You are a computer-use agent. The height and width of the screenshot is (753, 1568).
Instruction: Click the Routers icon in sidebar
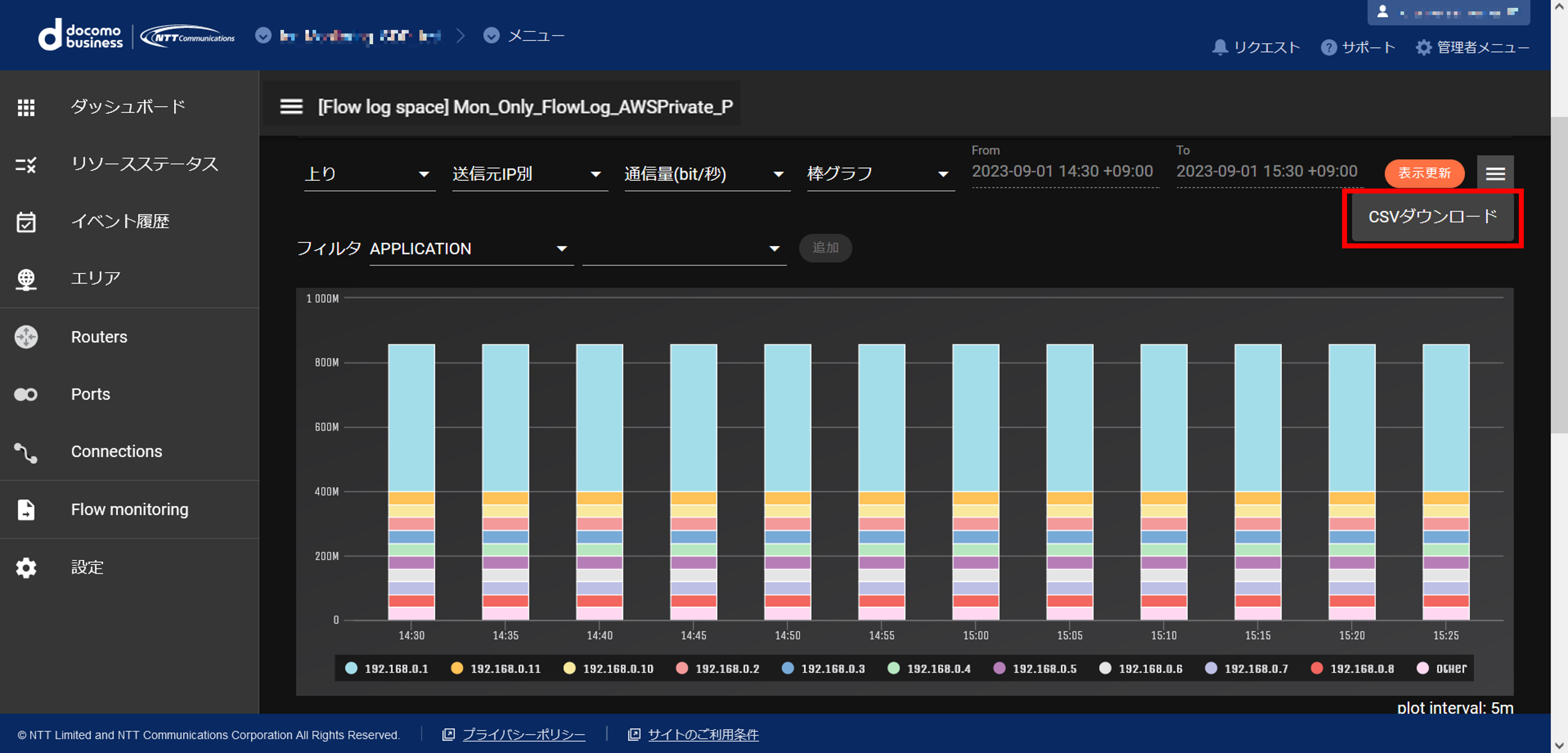[26, 337]
